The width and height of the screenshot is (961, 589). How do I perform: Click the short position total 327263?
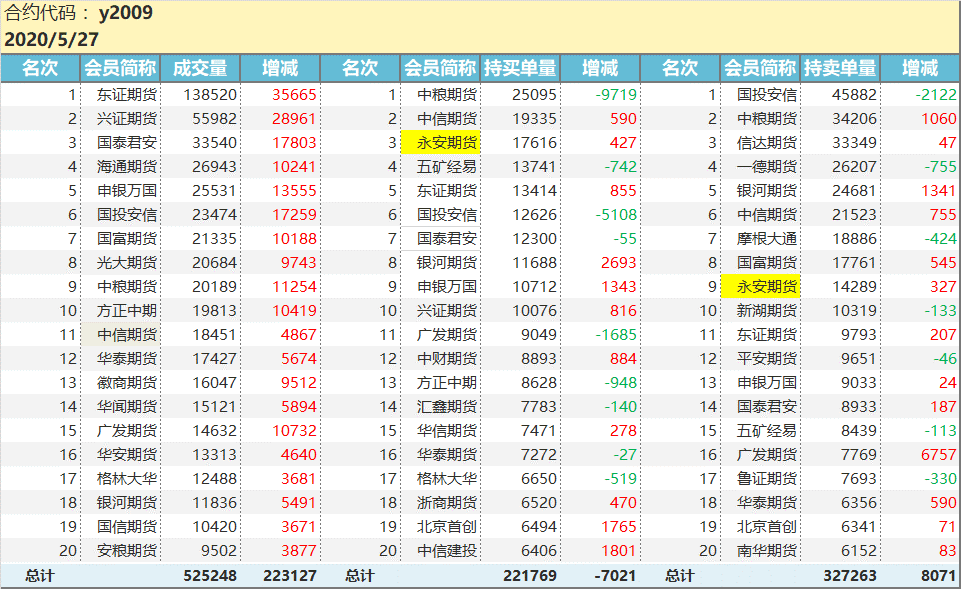[849, 576]
